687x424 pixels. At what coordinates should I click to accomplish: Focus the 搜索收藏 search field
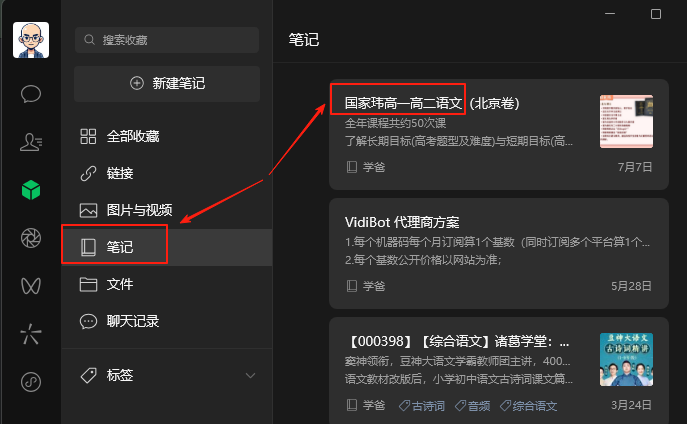(x=167, y=40)
